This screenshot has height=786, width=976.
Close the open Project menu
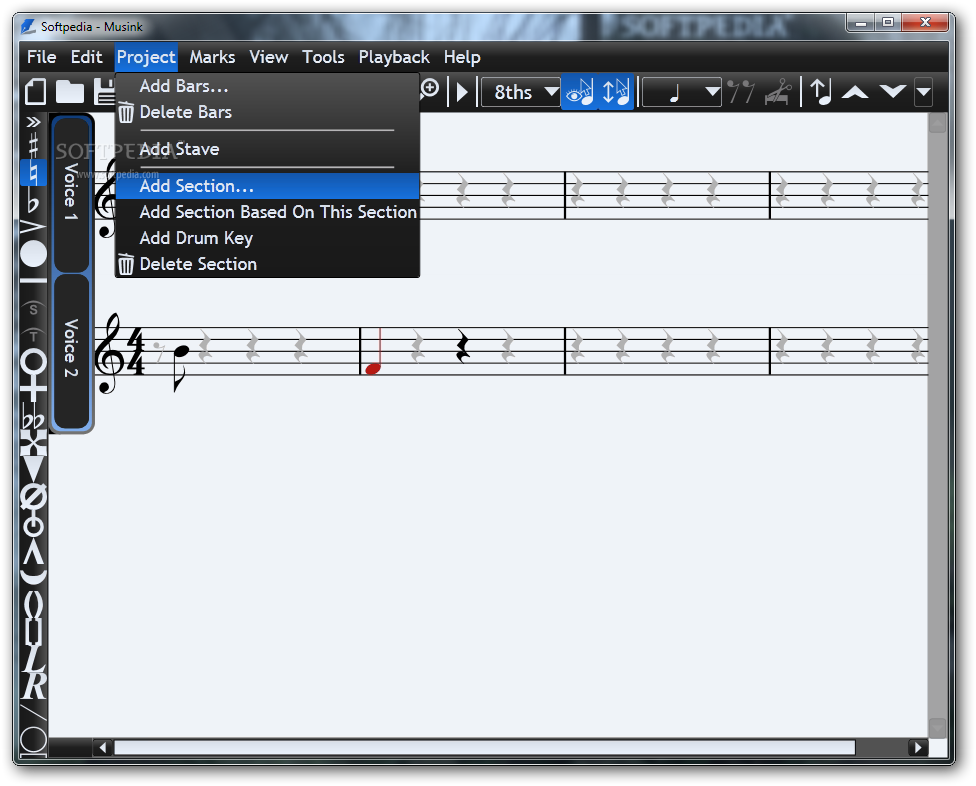pyautogui.click(x=146, y=57)
